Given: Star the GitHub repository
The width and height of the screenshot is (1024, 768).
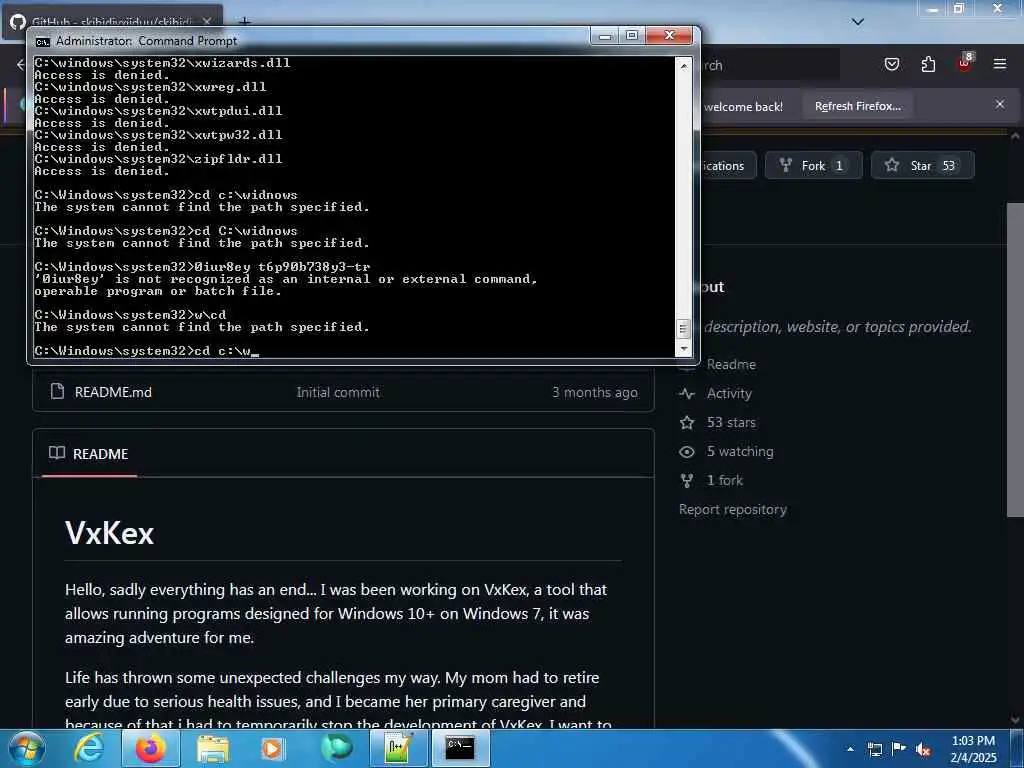Looking at the screenshot, I should (x=922, y=165).
